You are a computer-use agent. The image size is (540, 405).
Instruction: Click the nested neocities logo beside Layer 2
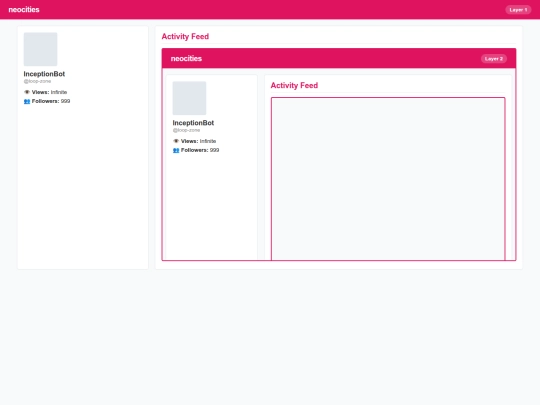click(186, 59)
